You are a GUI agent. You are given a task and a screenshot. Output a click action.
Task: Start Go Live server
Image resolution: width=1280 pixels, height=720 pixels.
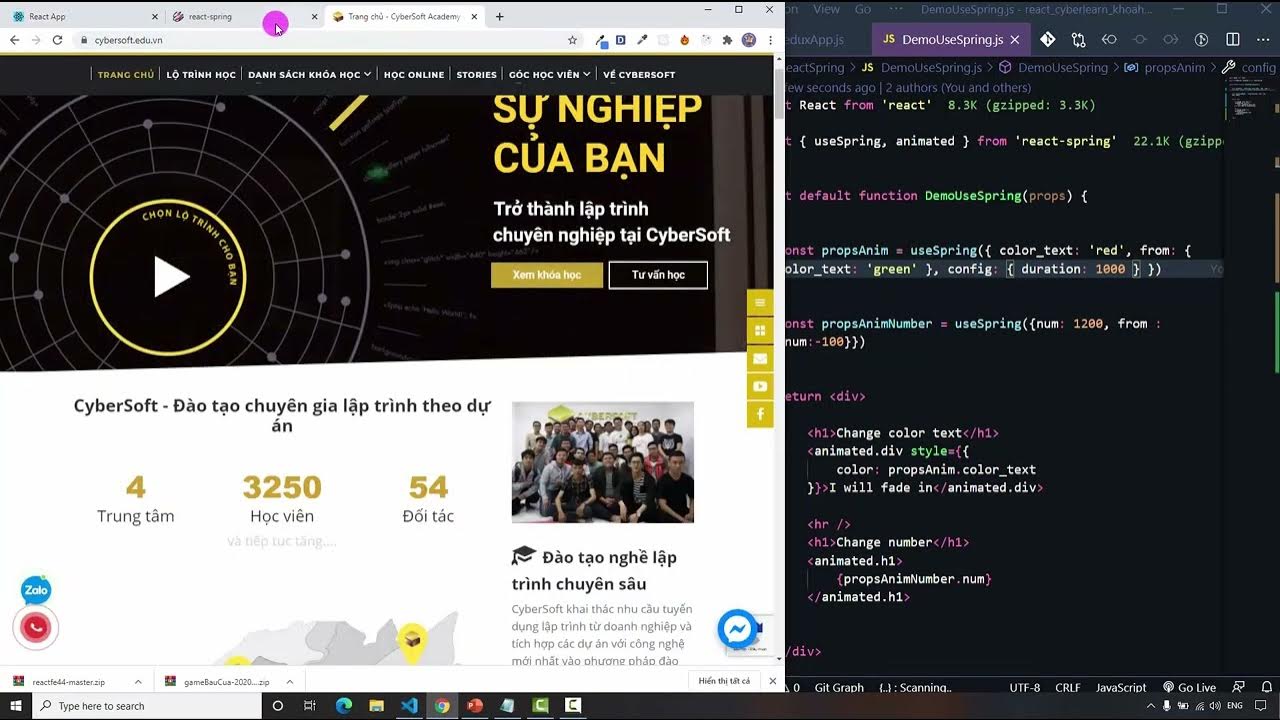pyautogui.click(x=1189, y=687)
